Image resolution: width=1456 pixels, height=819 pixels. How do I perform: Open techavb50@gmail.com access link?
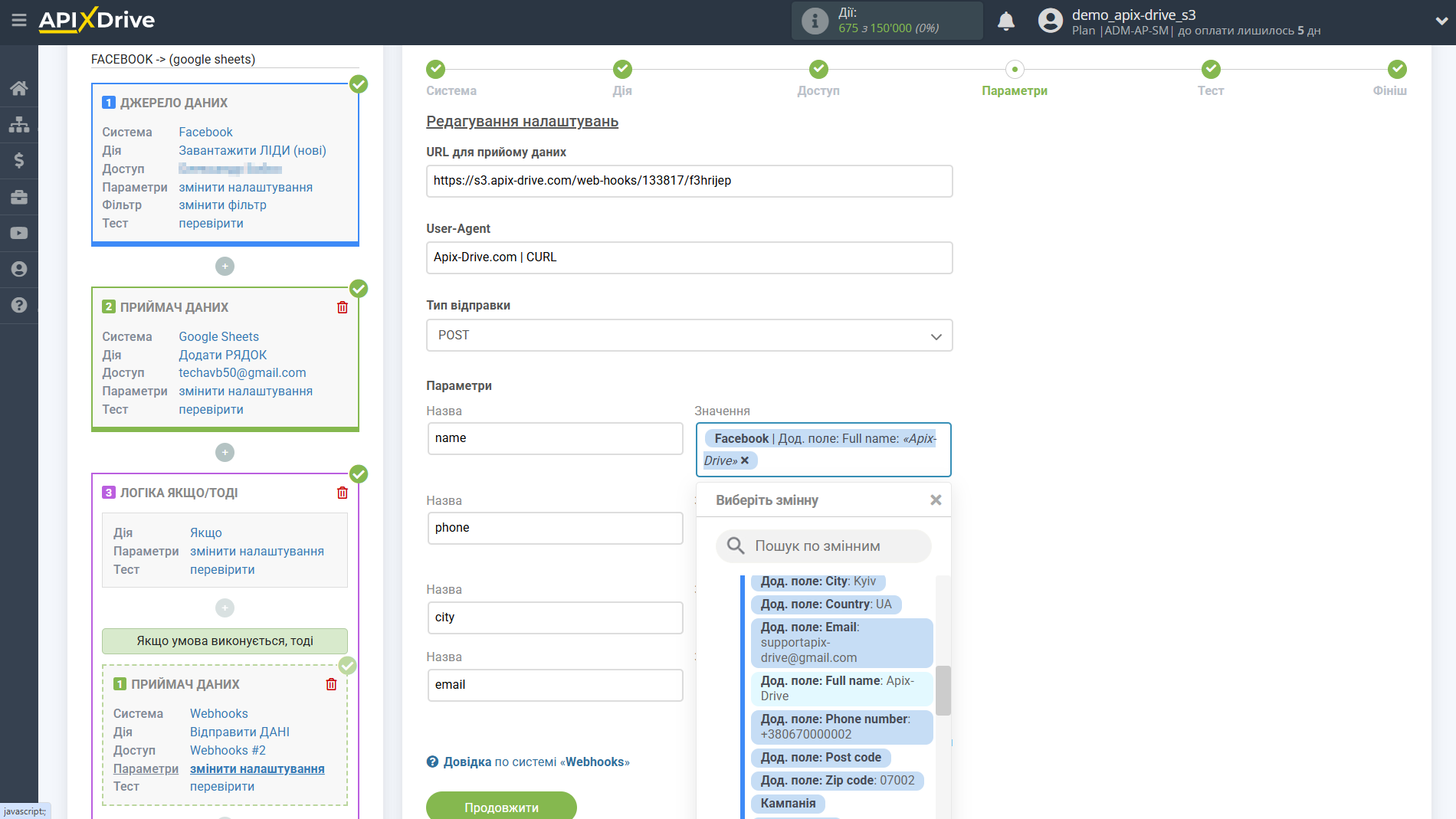pyautogui.click(x=242, y=373)
